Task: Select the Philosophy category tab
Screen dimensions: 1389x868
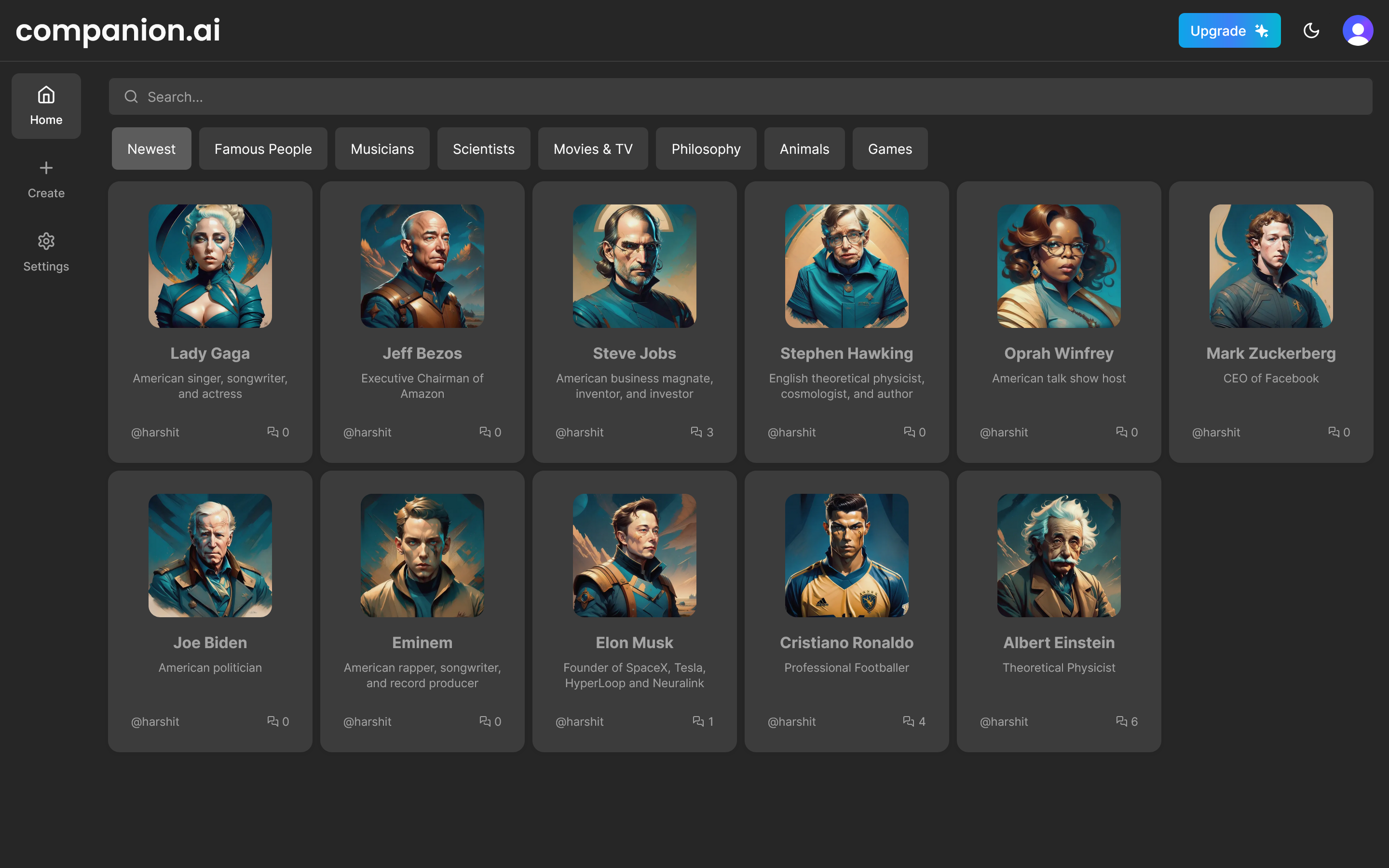Action: click(706, 148)
